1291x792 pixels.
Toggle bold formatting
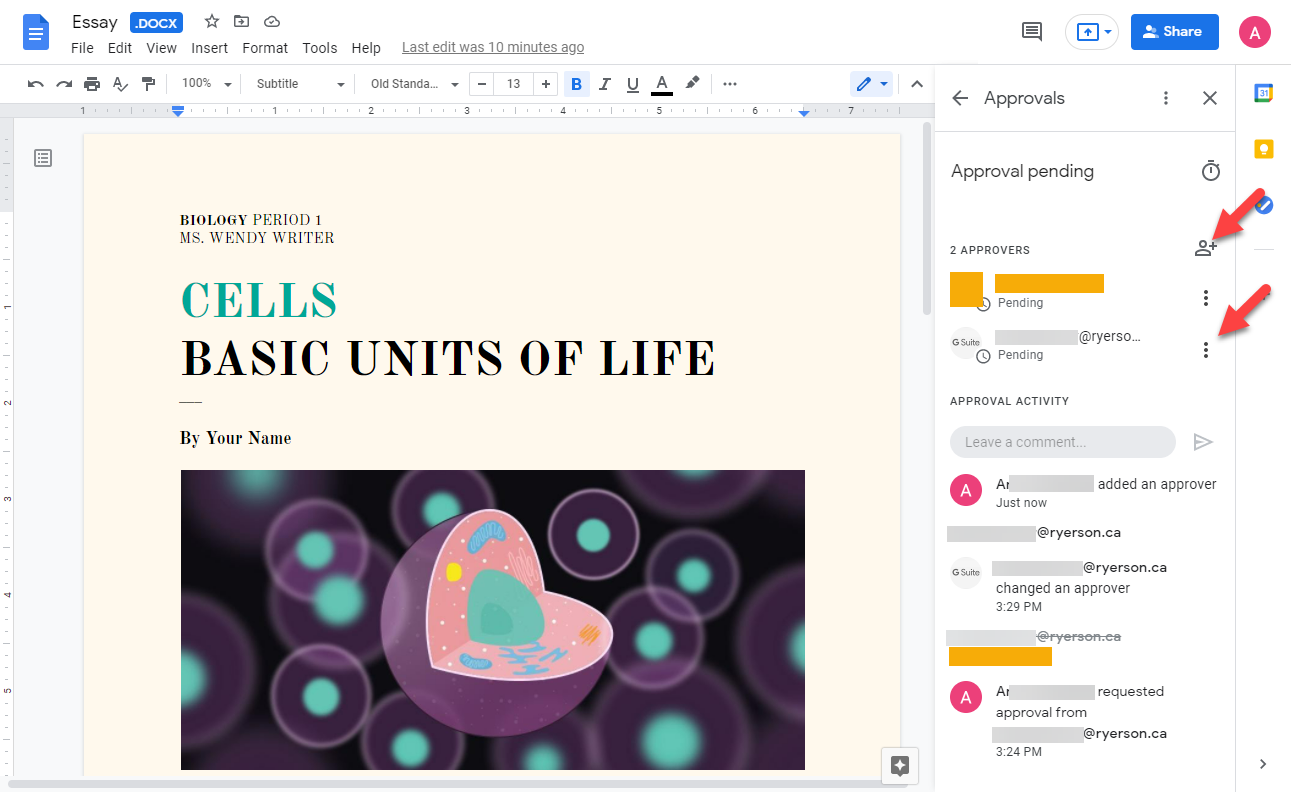(576, 84)
